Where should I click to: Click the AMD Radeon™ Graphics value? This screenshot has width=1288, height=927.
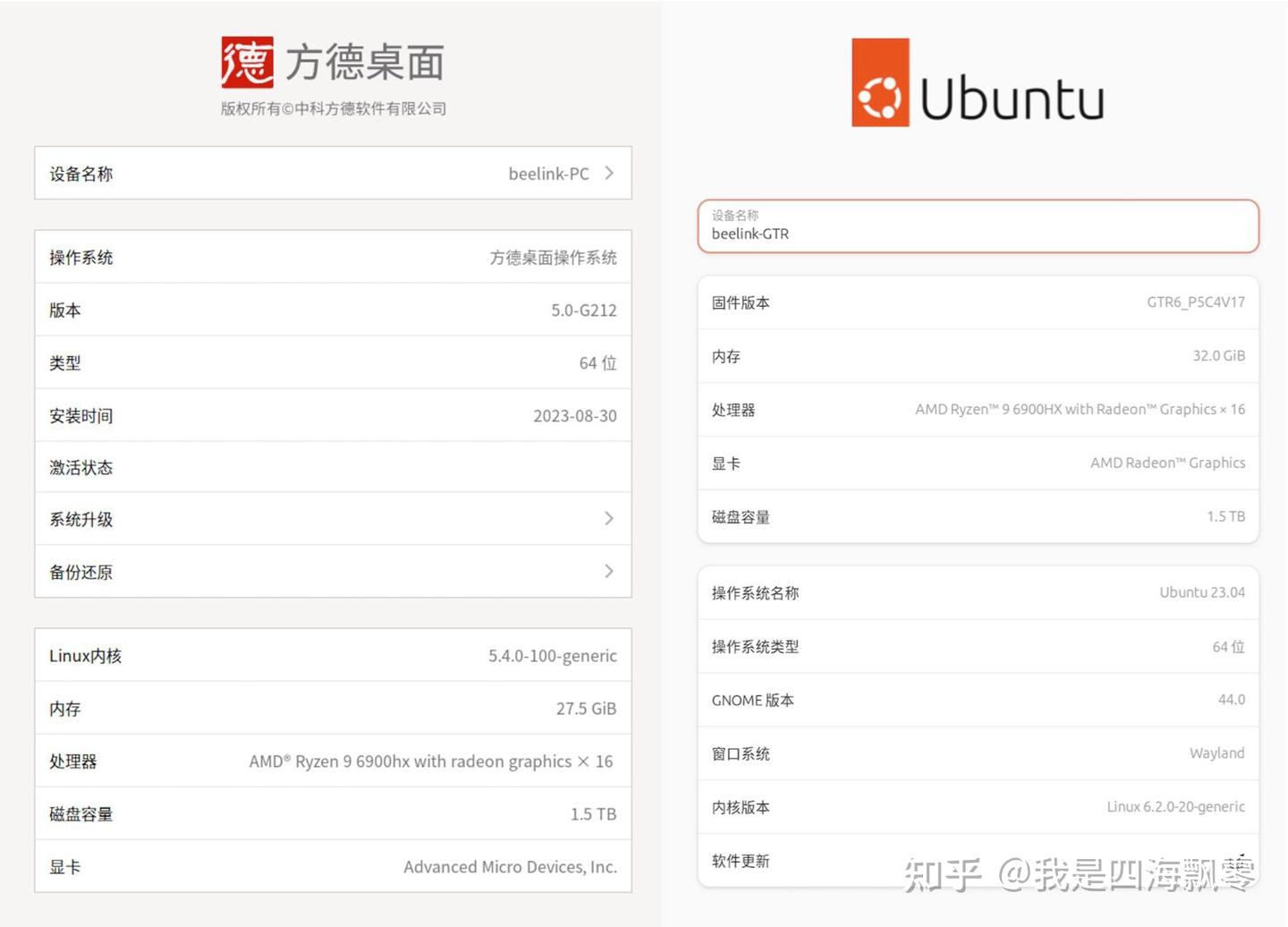(1167, 463)
